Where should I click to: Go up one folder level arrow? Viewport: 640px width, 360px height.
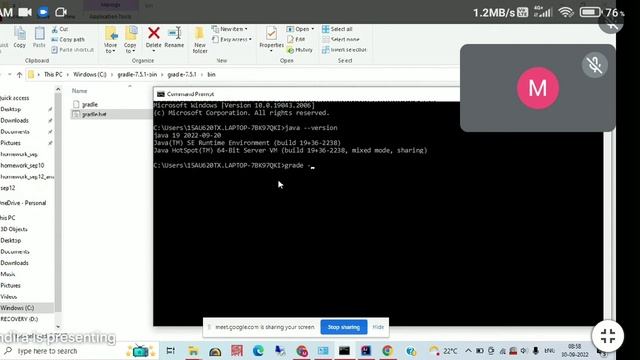[19, 75]
